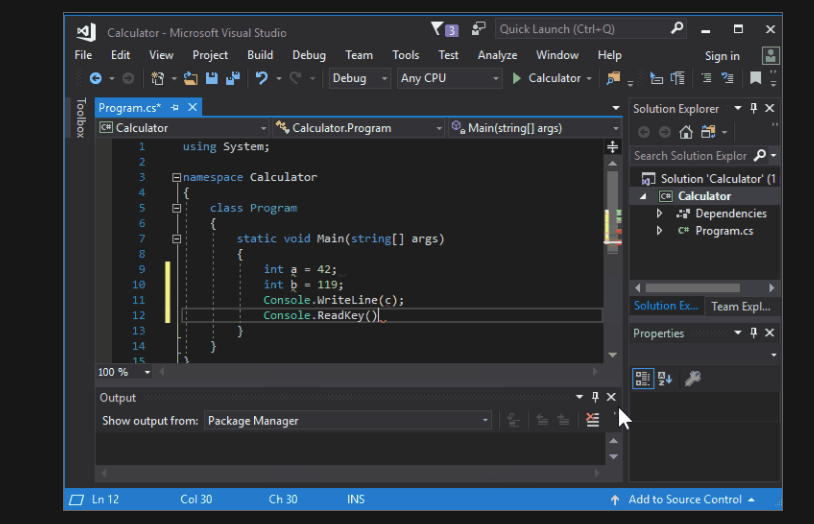The height and width of the screenshot is (524, 814).
Task: Click Add to Source Control
Action: [x=685, y=500]
